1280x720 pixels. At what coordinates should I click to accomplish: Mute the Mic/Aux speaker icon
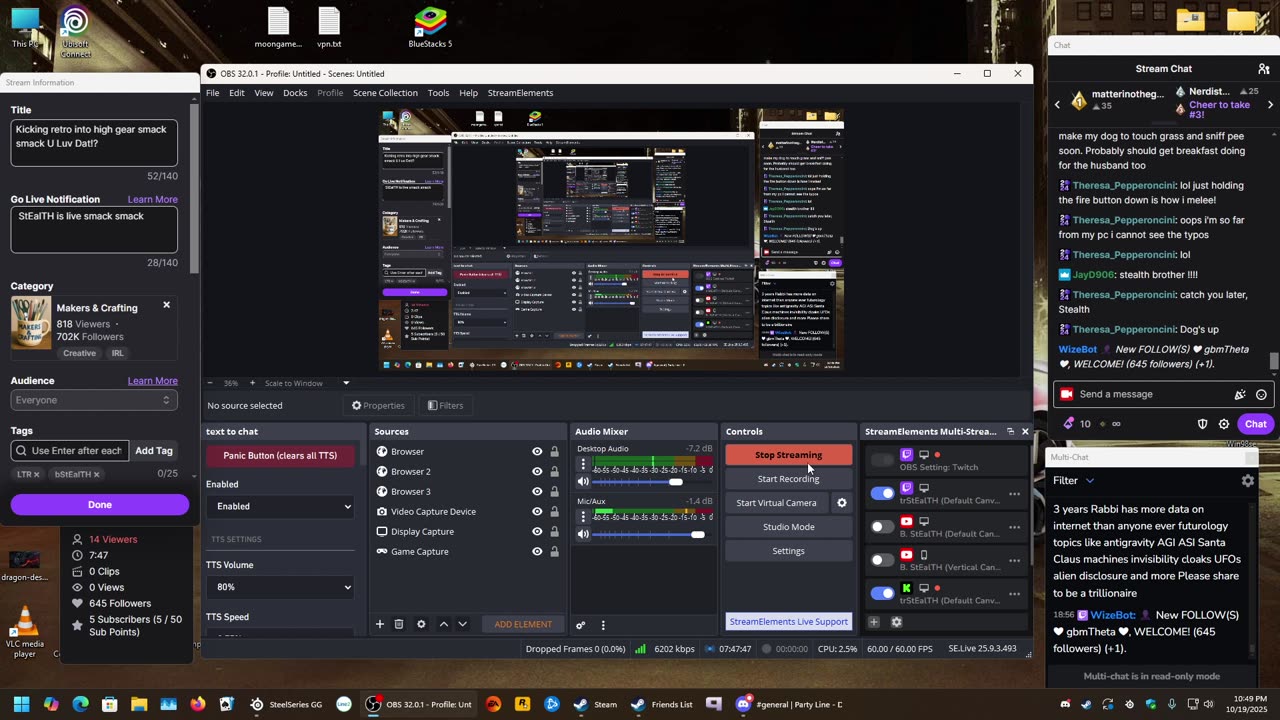pos(583,534)
